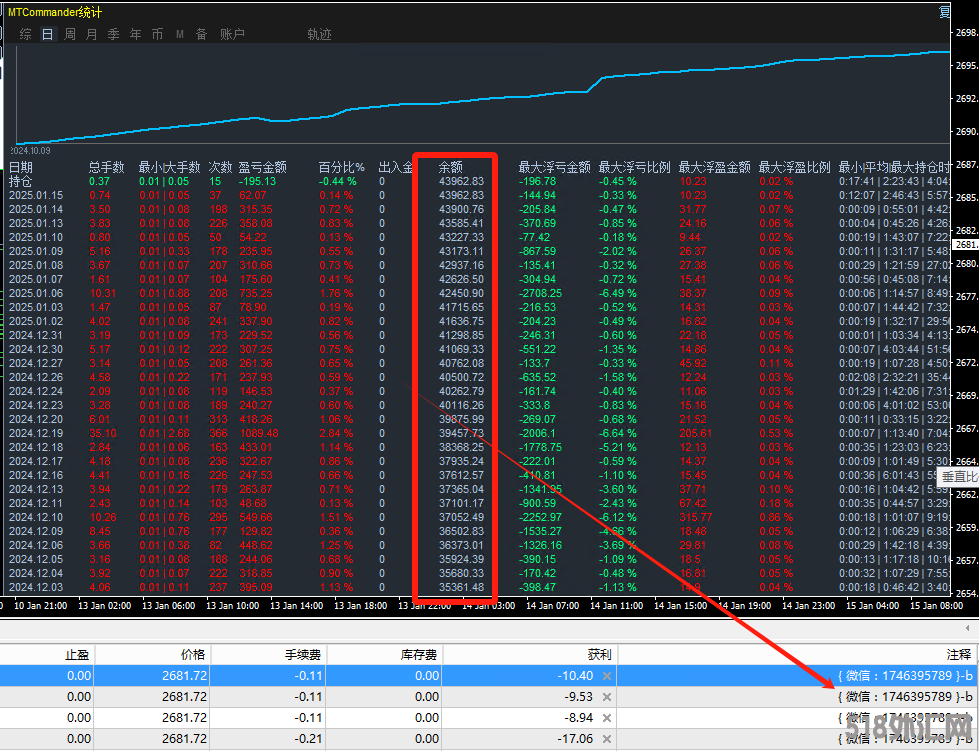Click the 余额 column header
The image size is (979, 751).
(451, 167)
